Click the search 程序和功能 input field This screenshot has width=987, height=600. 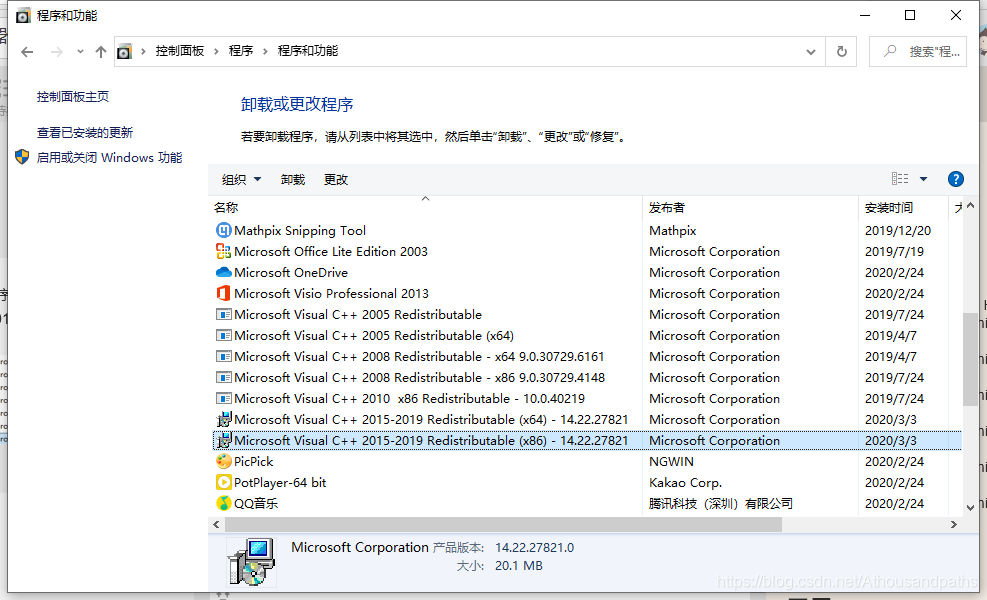tap(918, 52)
